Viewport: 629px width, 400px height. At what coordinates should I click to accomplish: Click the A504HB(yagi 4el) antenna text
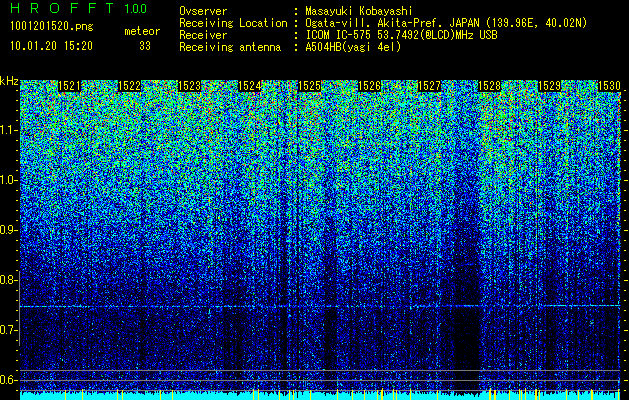tap(353, 47)
